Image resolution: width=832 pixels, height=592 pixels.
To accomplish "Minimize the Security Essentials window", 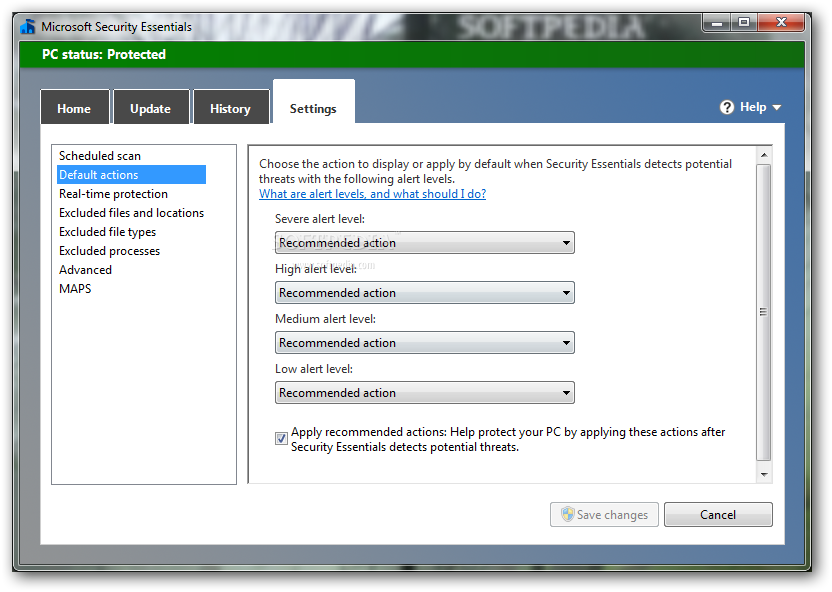I will click(x=717, y=23).
